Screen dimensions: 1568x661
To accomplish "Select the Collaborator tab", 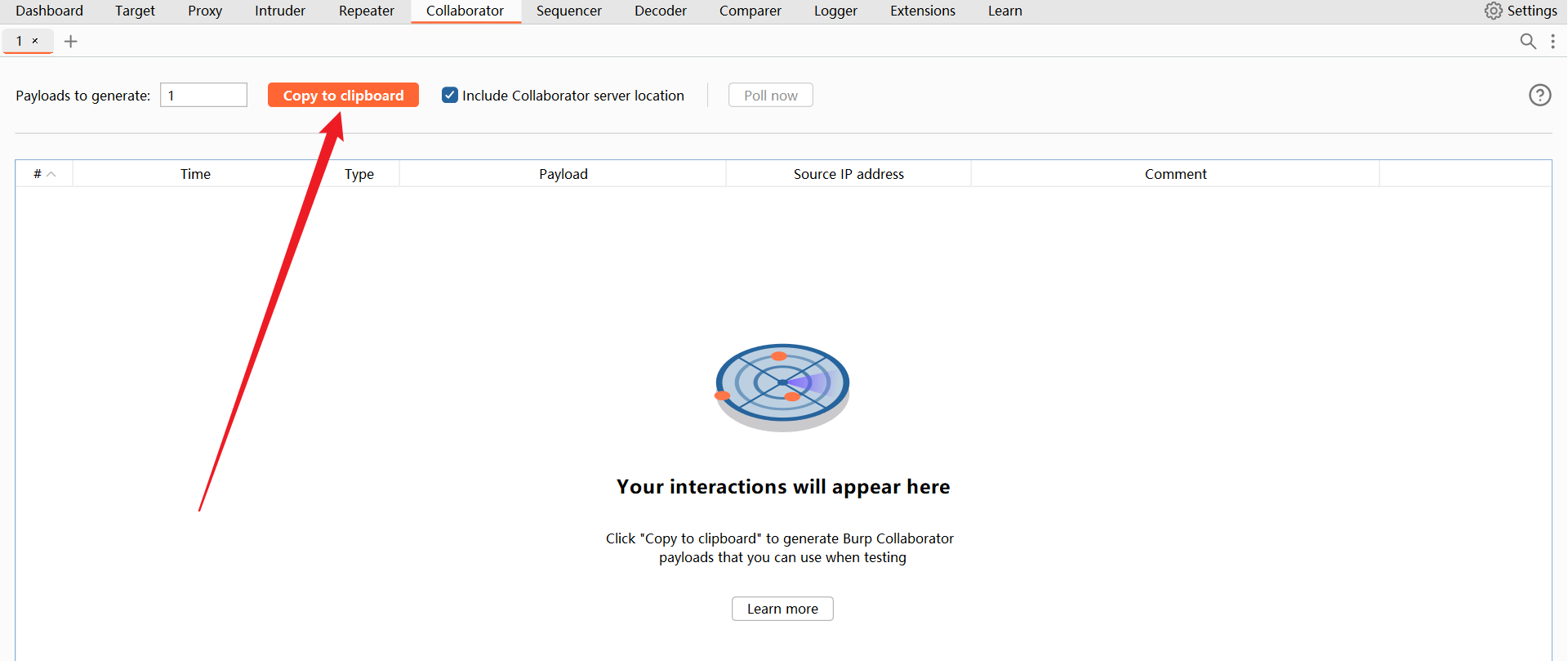I will click(x=465, y=11).
